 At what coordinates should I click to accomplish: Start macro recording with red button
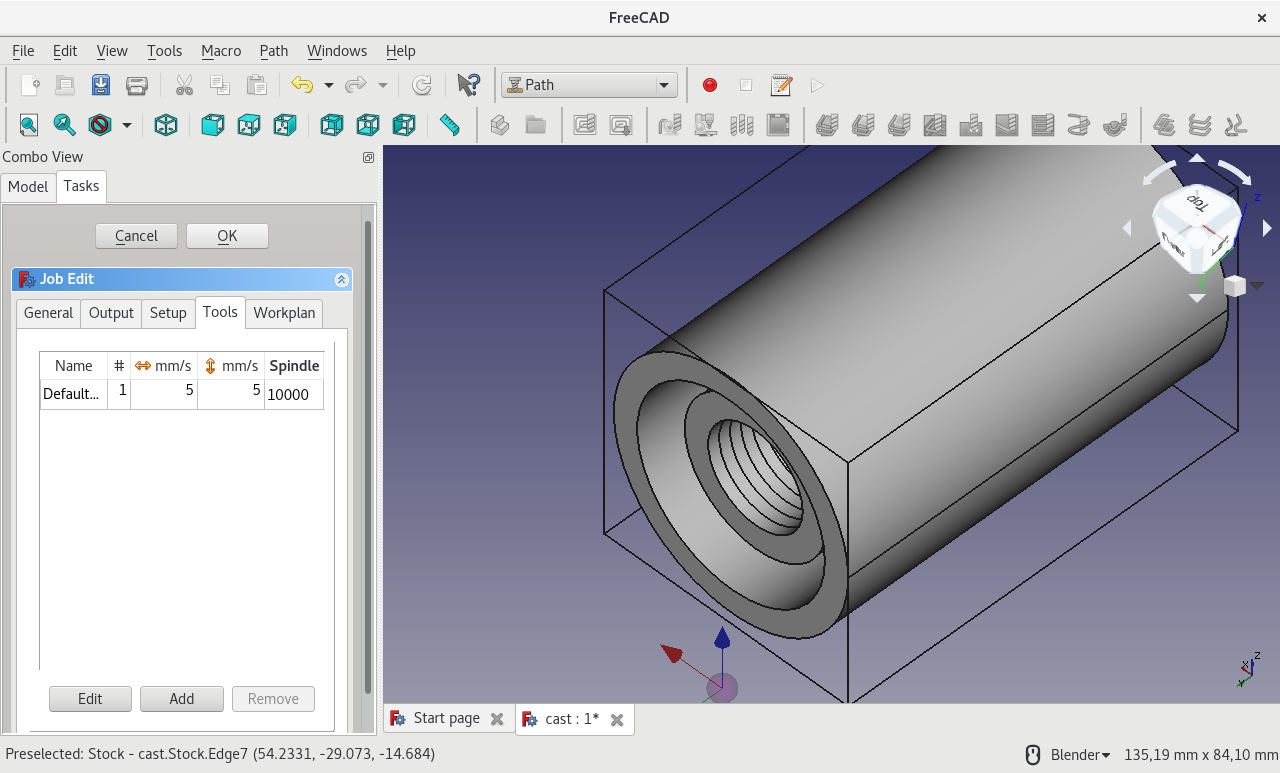710,85
